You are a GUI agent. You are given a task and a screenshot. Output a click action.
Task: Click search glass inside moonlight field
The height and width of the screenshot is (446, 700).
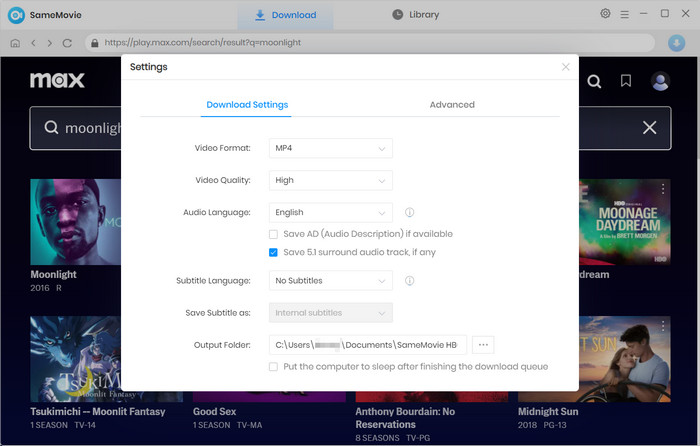pyautogui.click(x=51, y=128)
